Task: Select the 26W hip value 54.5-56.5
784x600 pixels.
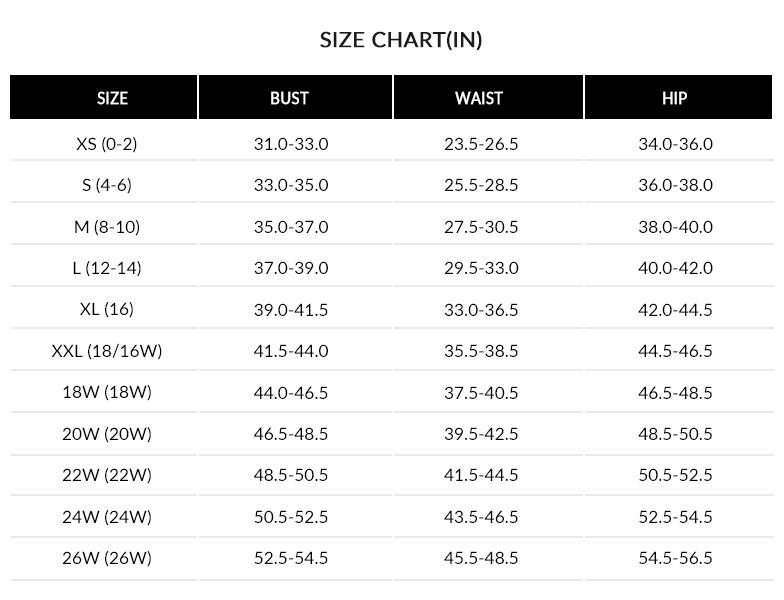Action: pyautogui.click(x=676, y=558)
